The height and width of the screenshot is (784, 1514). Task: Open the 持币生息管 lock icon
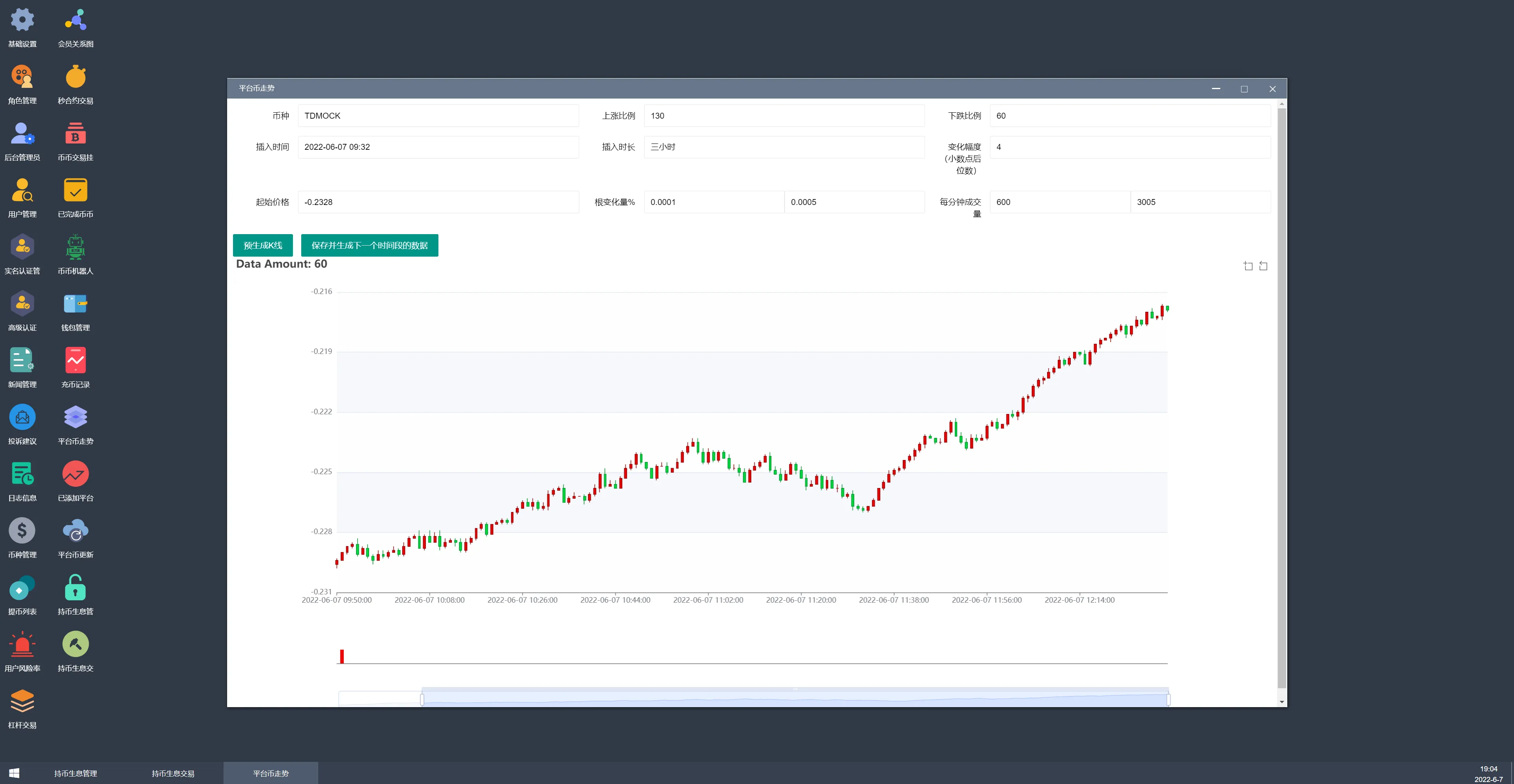pyautogui.click(x=75, y=588)
